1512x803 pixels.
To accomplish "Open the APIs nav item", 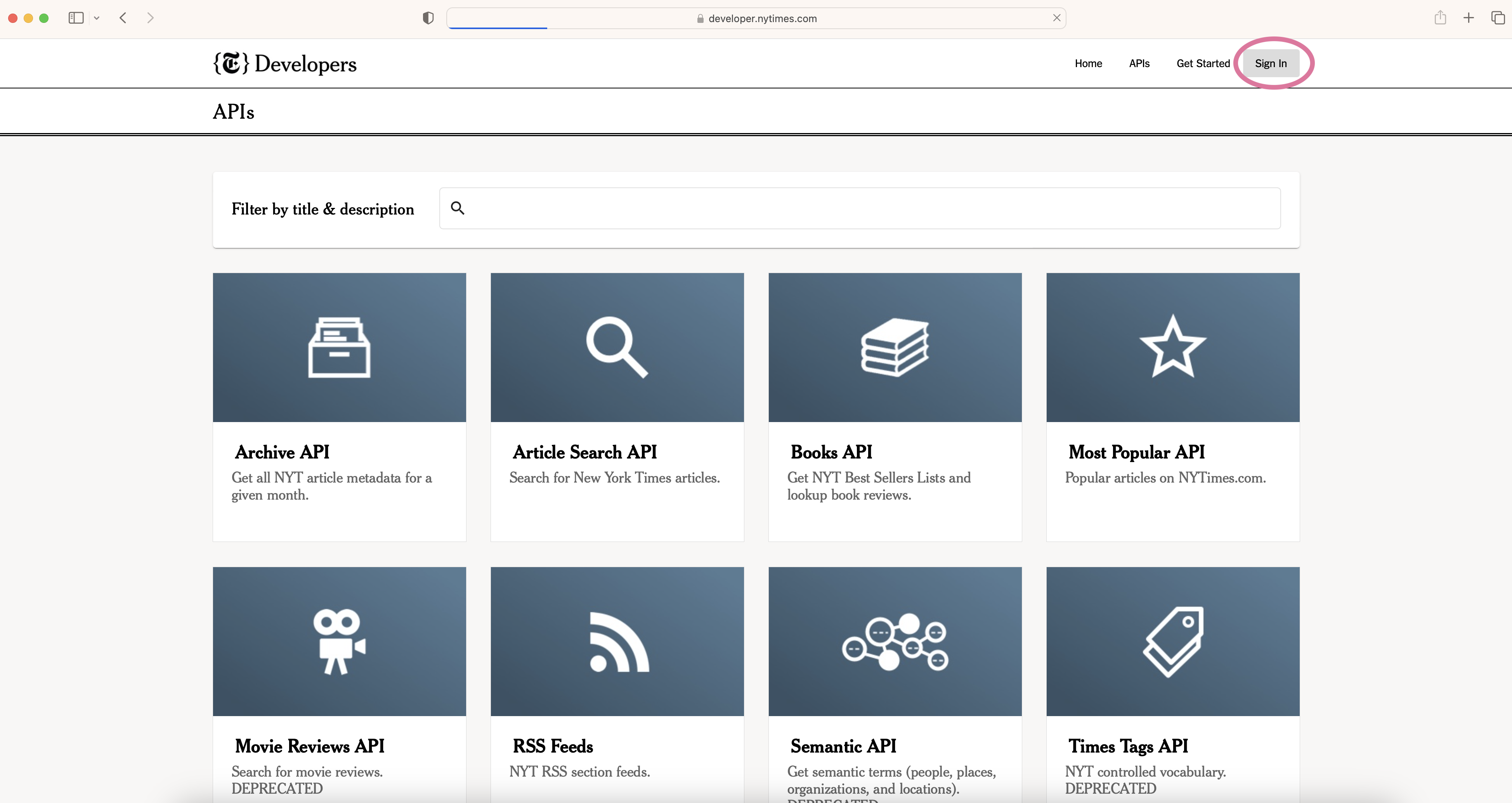I will [x=1139, y=63].
